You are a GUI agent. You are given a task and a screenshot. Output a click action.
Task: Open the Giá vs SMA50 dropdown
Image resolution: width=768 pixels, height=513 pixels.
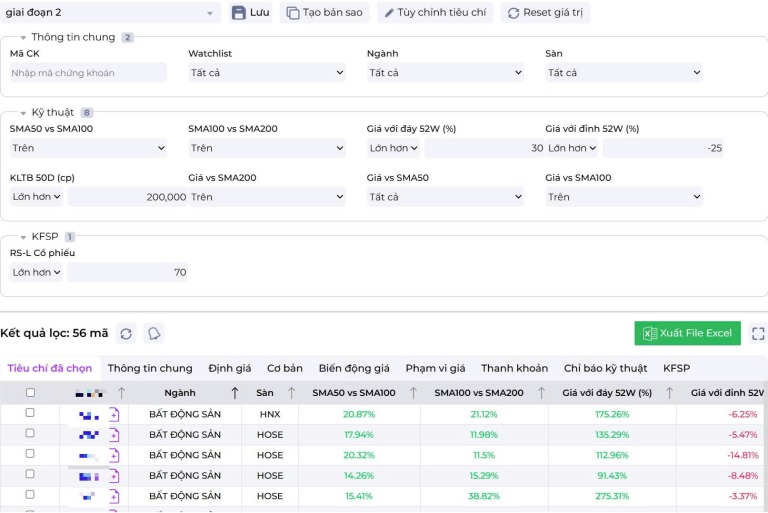point(445,197)
